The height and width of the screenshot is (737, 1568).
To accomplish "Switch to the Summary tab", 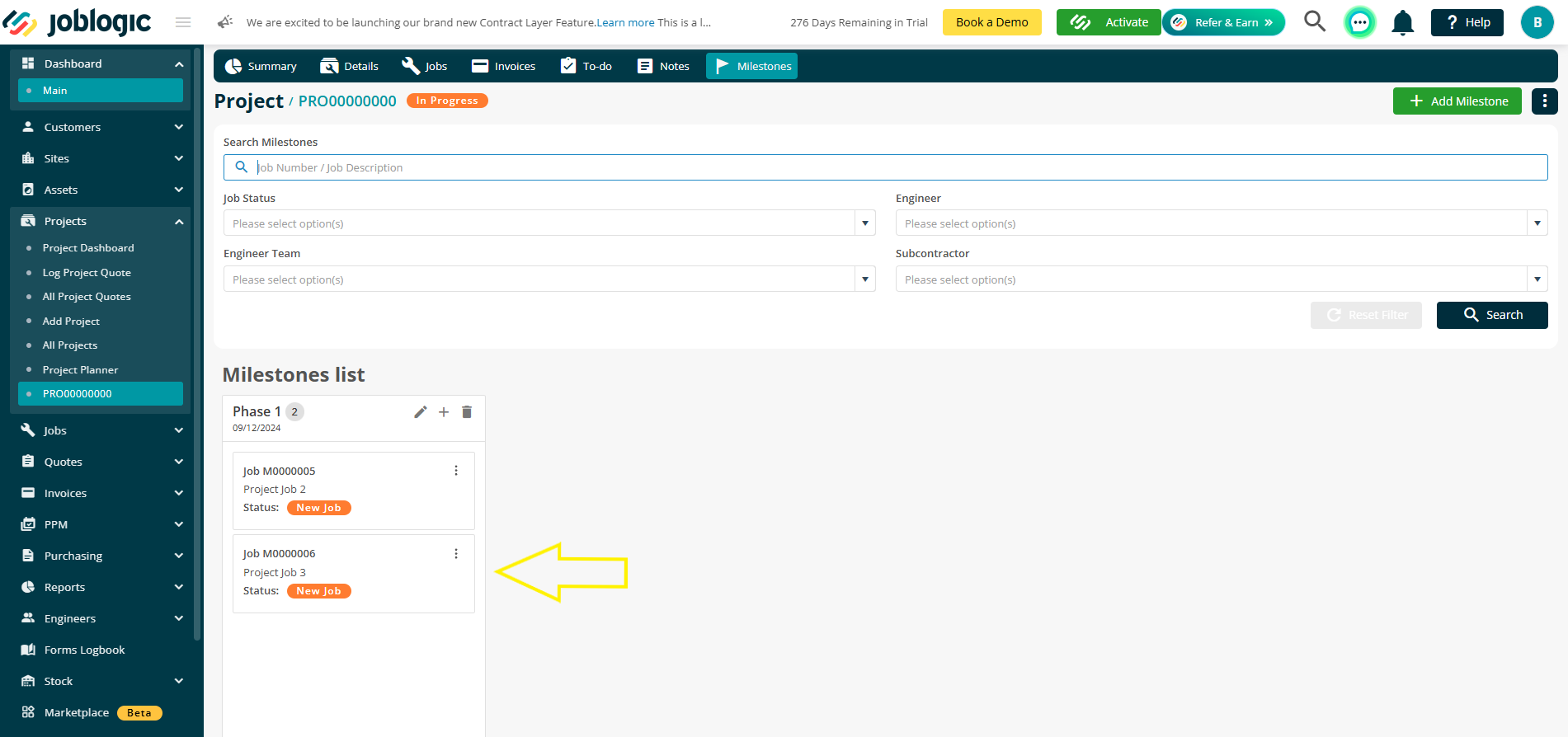I will pyautogui.click(x=261, y=66).
